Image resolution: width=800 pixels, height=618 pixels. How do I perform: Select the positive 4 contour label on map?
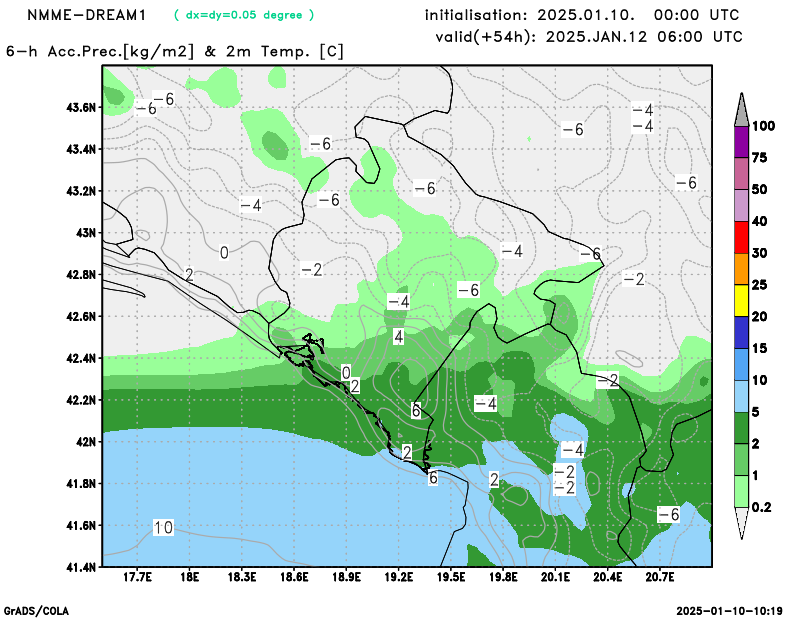click(x=398, y=337)
